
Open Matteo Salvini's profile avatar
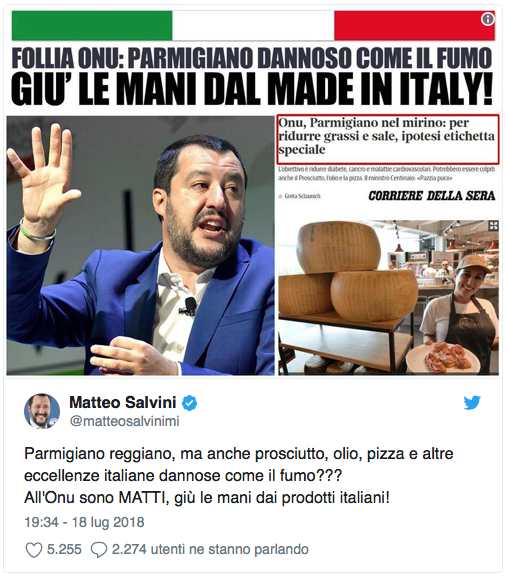[42, 411]
